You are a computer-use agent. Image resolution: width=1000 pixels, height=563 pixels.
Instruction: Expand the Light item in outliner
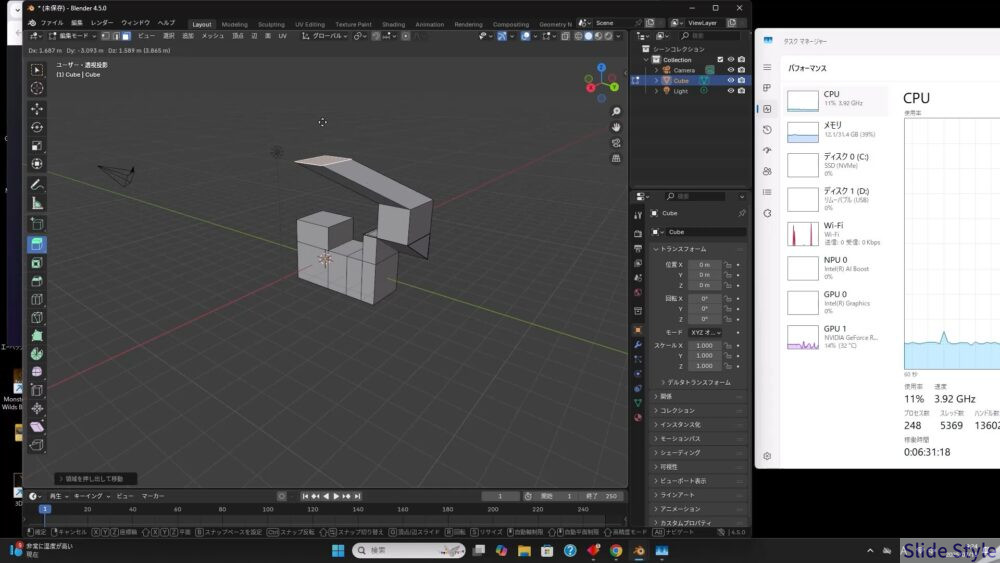coord(656,91)
